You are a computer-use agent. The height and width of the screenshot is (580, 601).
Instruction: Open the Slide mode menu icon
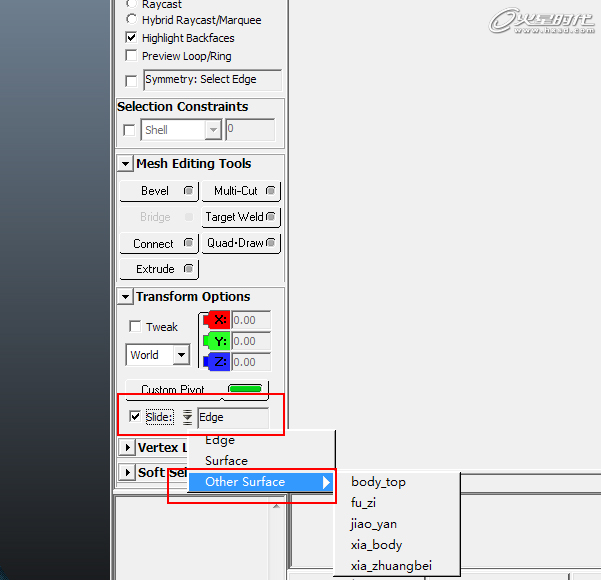[187, 417]
